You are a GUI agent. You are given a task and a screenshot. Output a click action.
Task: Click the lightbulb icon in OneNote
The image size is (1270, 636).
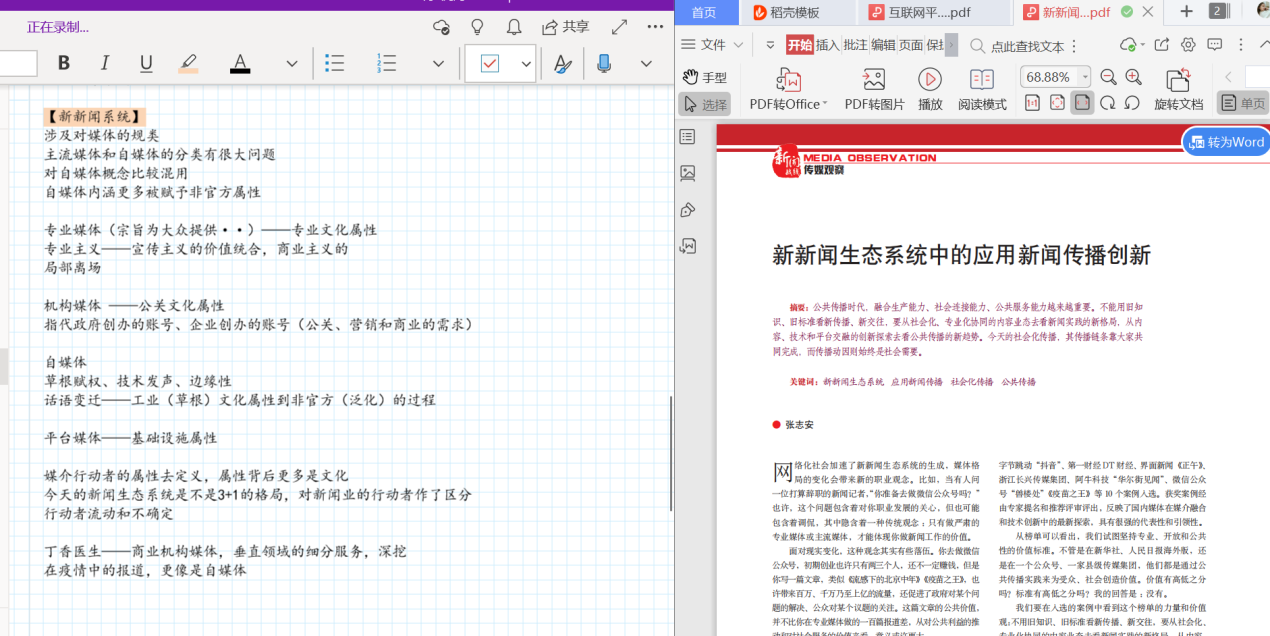[x=477, y=27]
